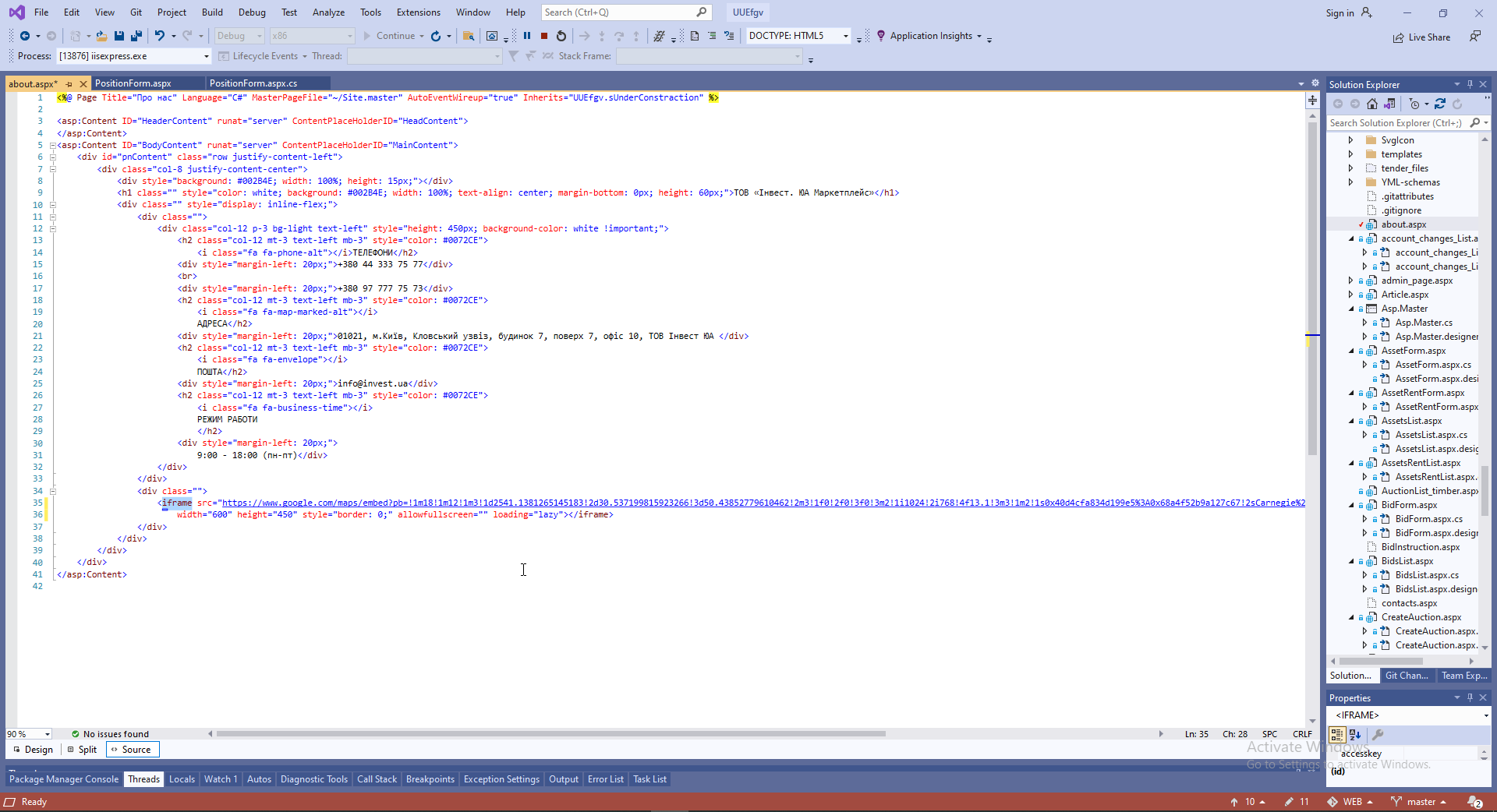Open the Continue button dropdown arrow
This screenshot has width=1497, height=812.
pyautogui.click(x=422, y=36)
